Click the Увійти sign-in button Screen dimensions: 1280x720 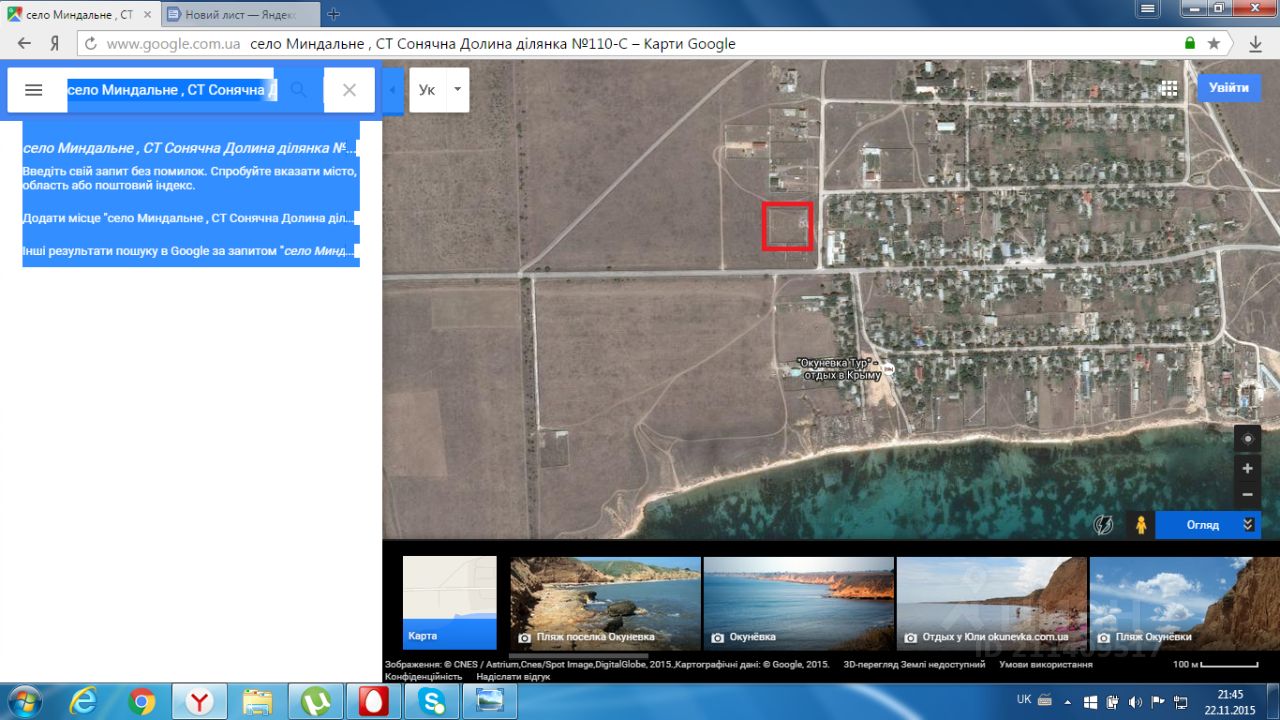pos(1229,88)
